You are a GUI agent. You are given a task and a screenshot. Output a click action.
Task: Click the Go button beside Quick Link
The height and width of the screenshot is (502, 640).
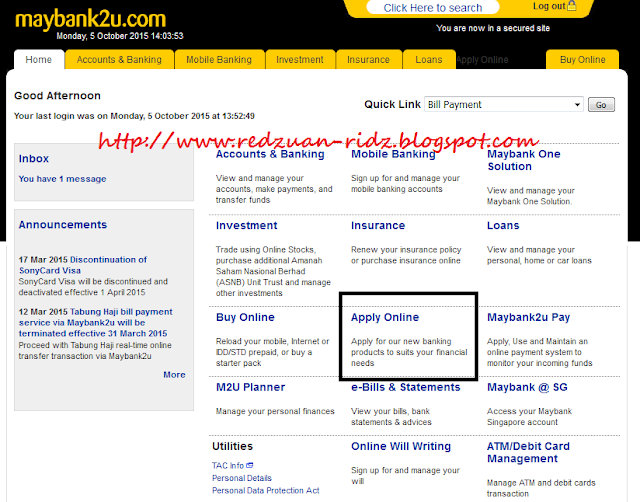click(601, 105)
